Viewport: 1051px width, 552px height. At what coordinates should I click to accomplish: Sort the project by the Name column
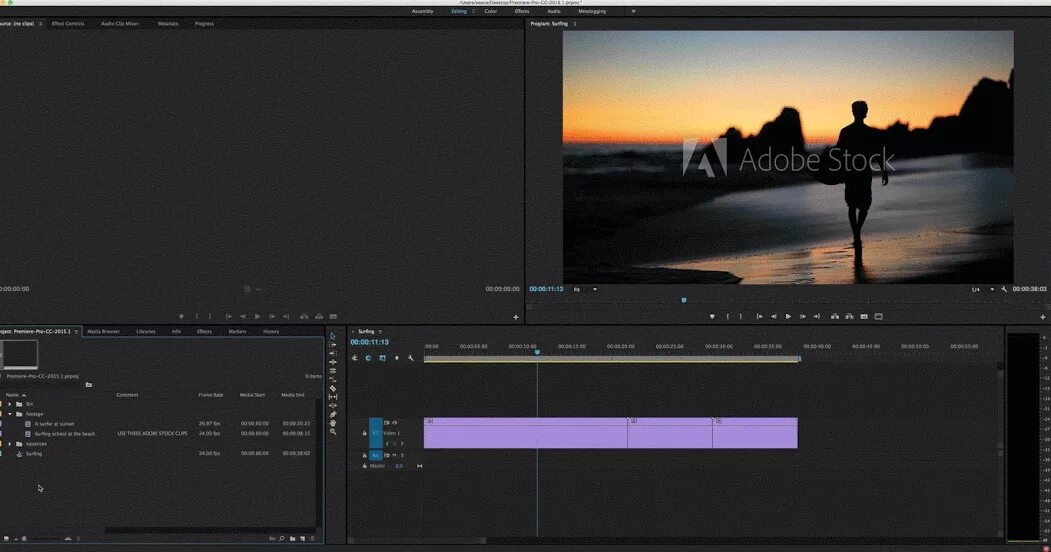click(12, 395)
